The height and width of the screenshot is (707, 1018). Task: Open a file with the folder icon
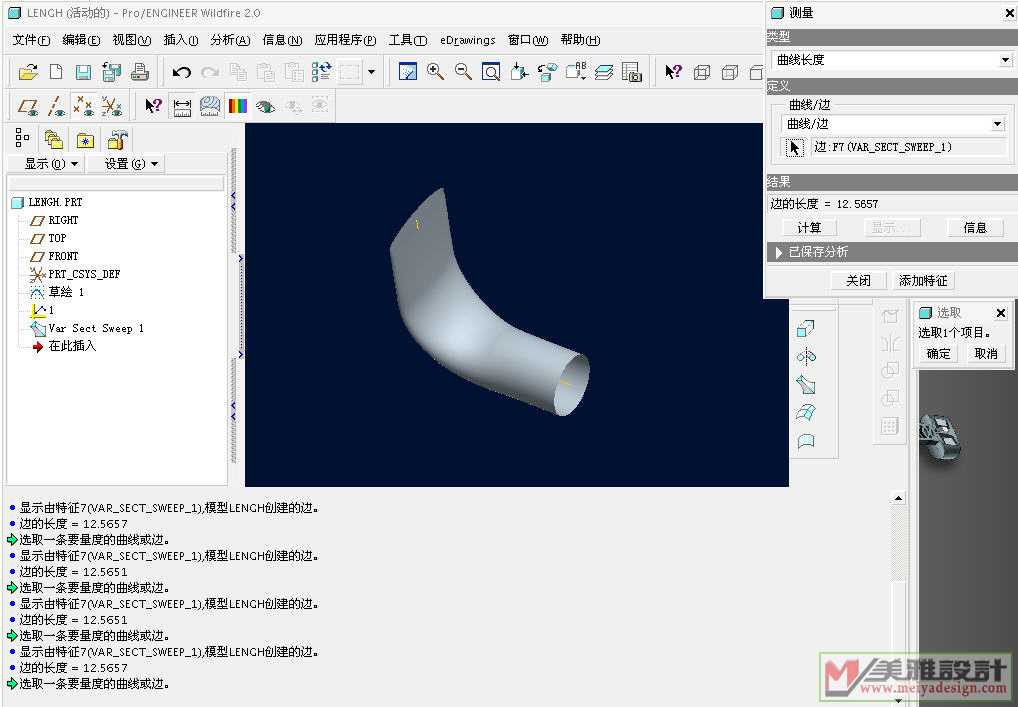(x=28, y=71)
